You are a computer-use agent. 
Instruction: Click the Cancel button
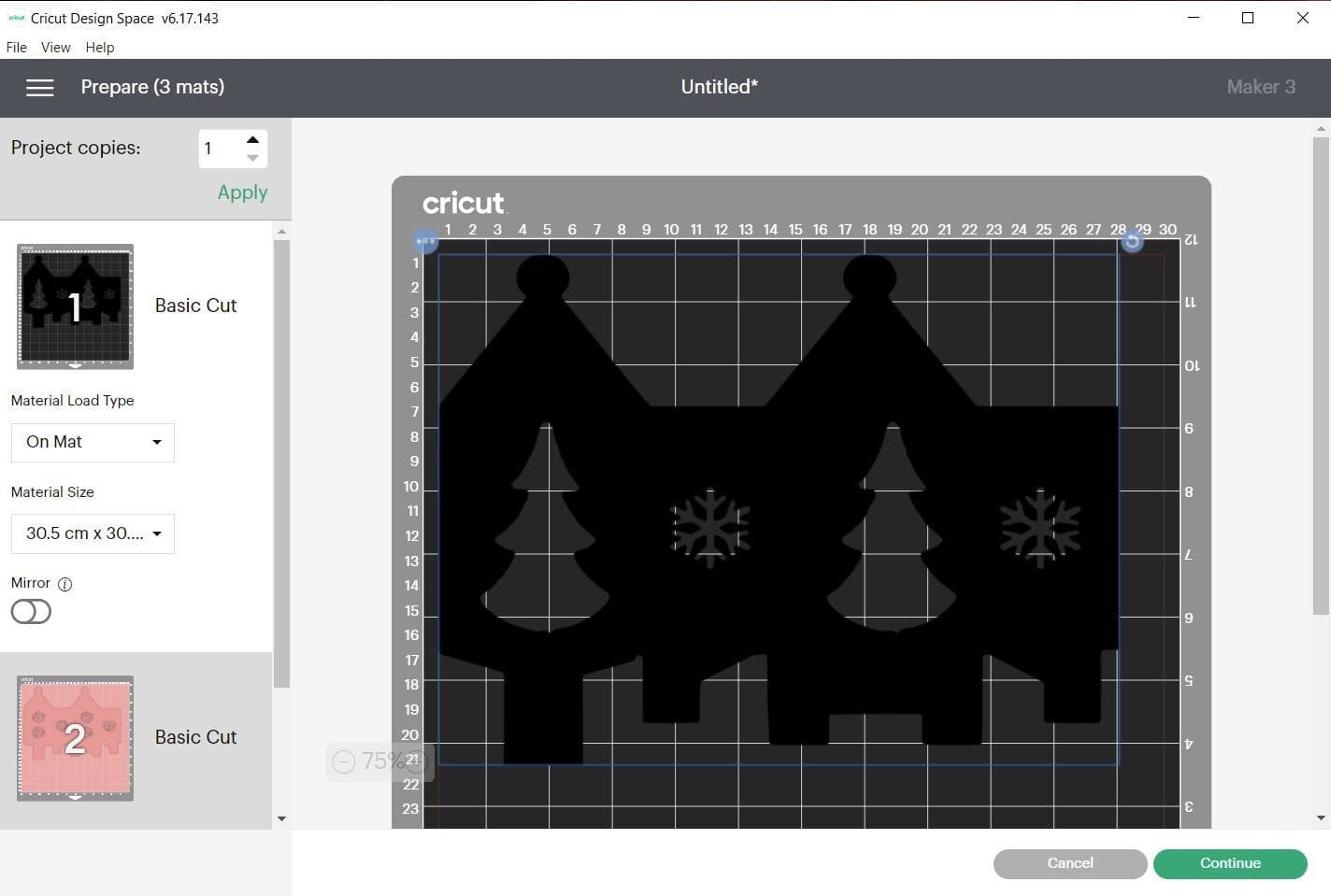(1070, 863)
